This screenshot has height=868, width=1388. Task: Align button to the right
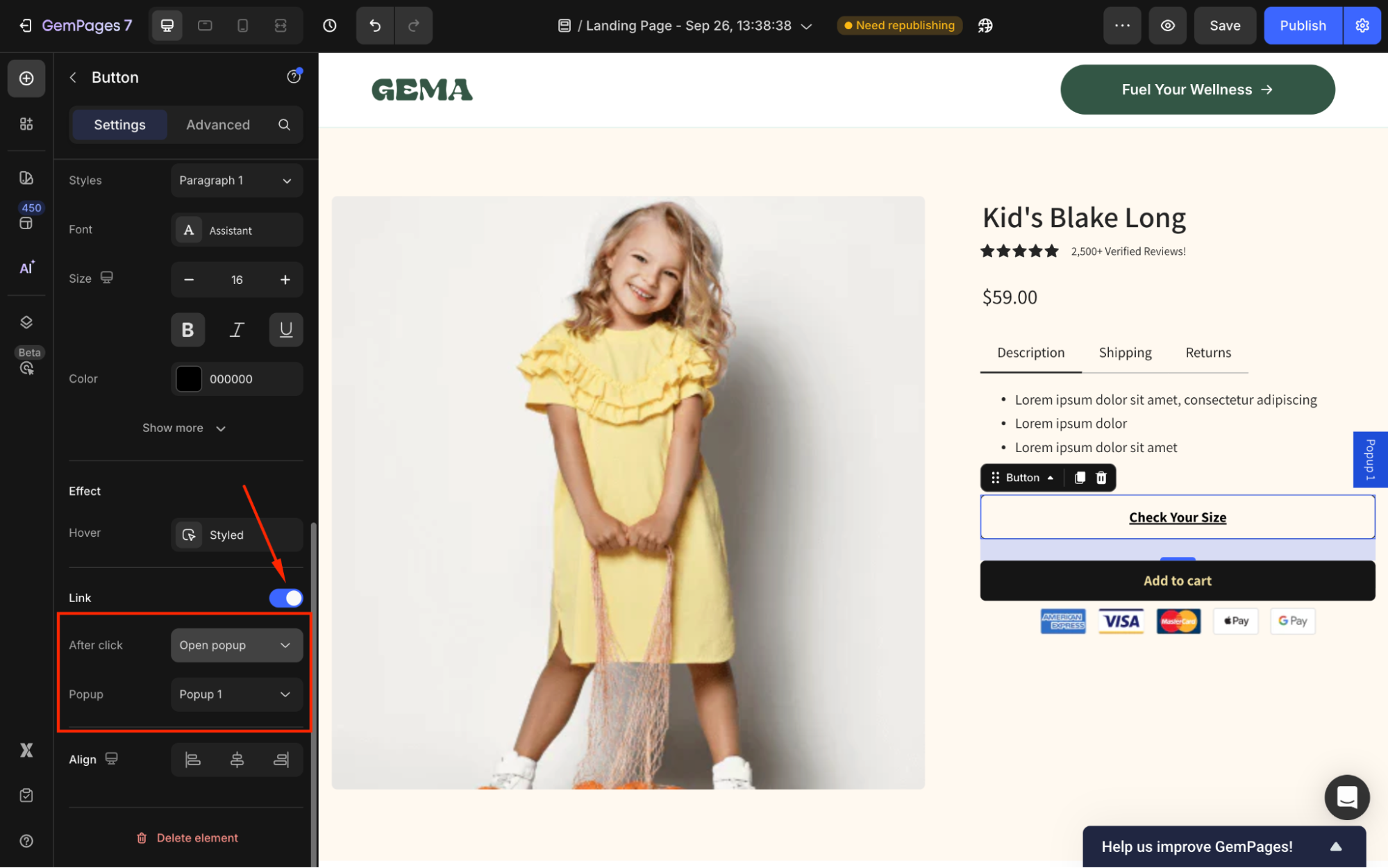click(281, 760)
